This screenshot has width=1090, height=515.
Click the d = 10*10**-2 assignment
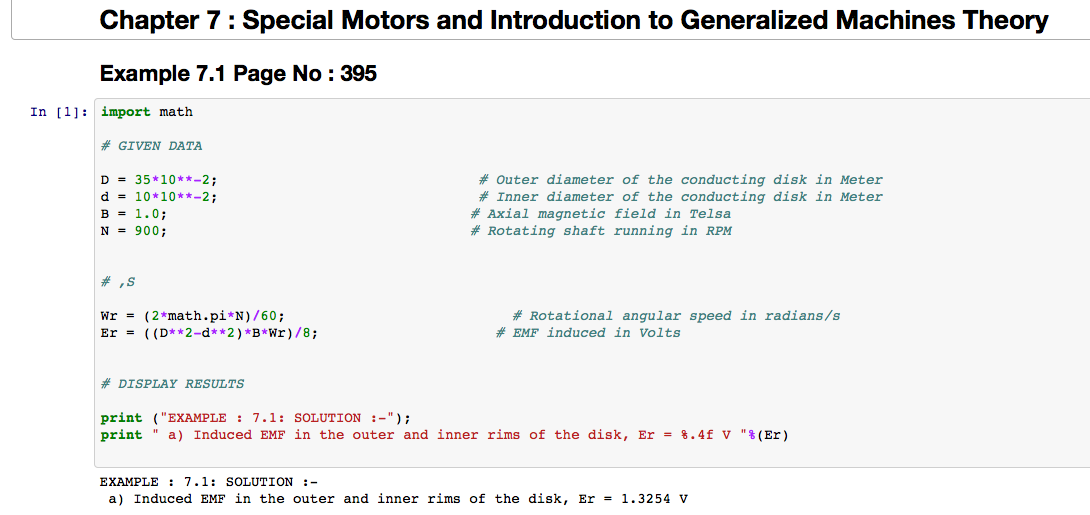point(159,197)
